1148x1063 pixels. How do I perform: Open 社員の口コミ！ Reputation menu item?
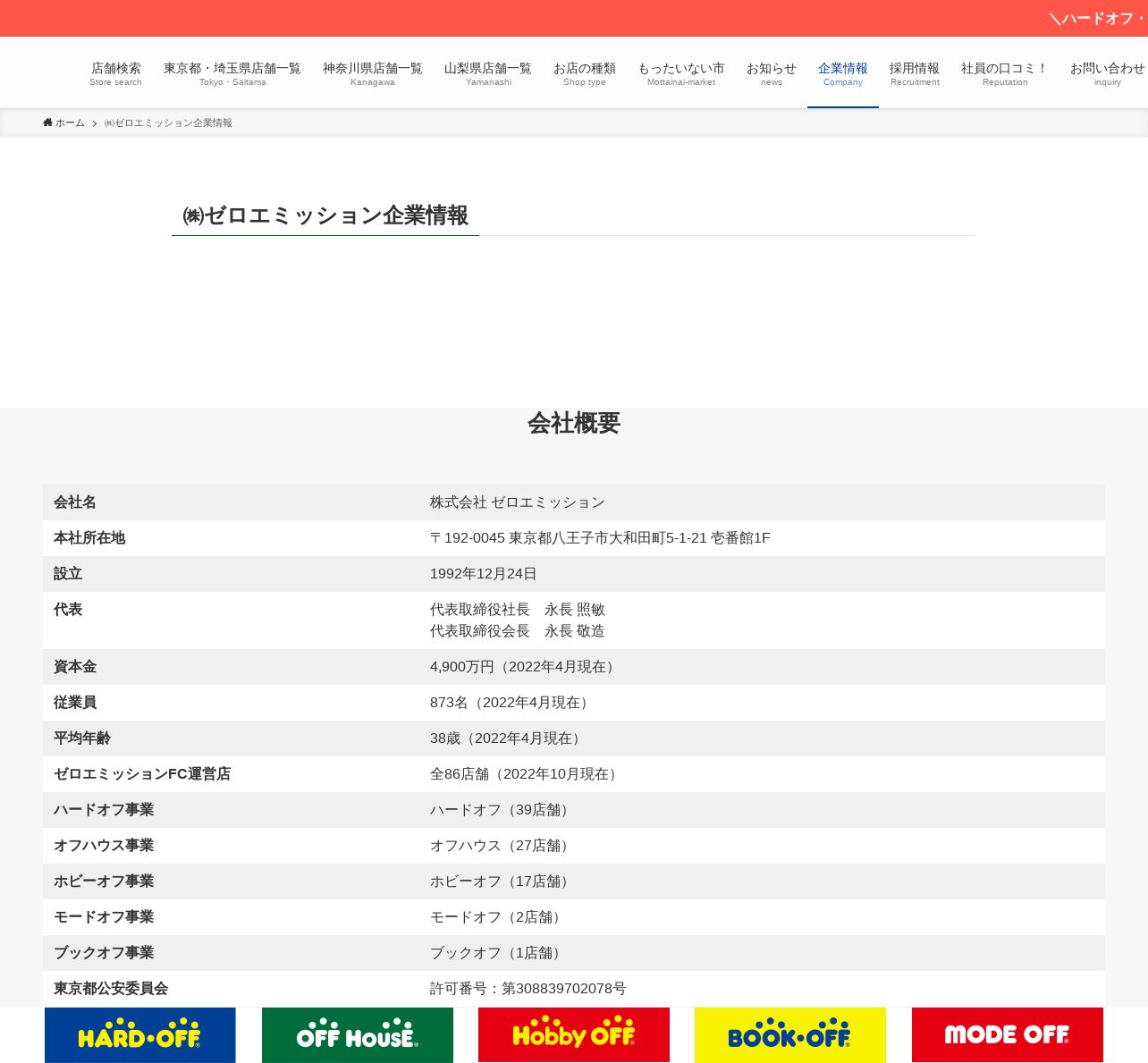click(1005, 73)
